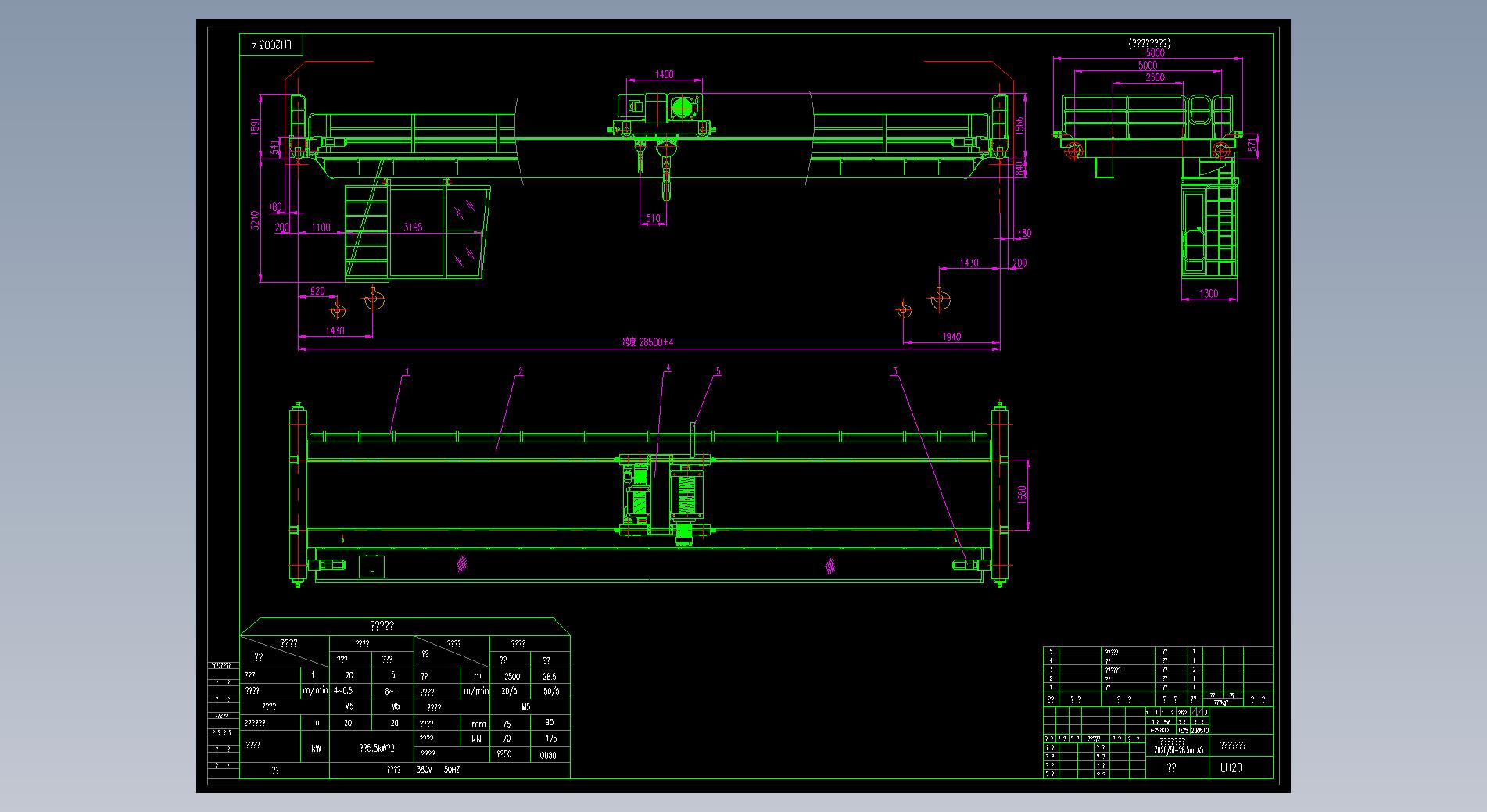Click the mirrored LH2003.4 drawing number box
Viewport: 1487px width, 812px height.
point(271,45)
